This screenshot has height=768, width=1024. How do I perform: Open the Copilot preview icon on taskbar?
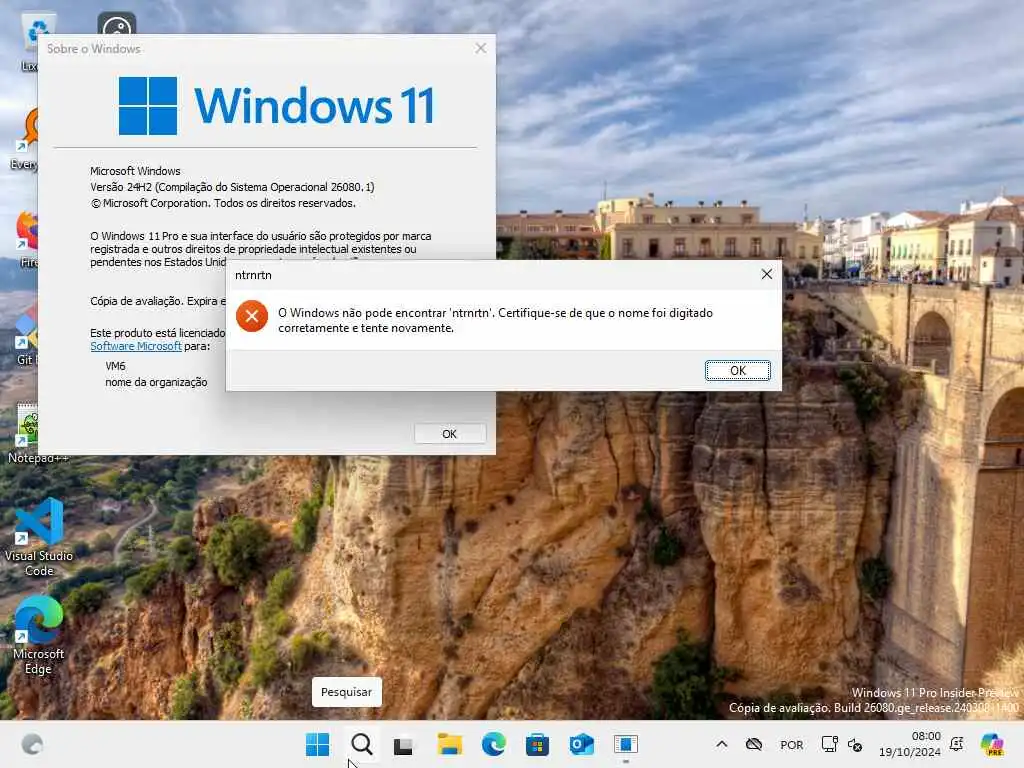pyautogui.click(x=992, y=744)
